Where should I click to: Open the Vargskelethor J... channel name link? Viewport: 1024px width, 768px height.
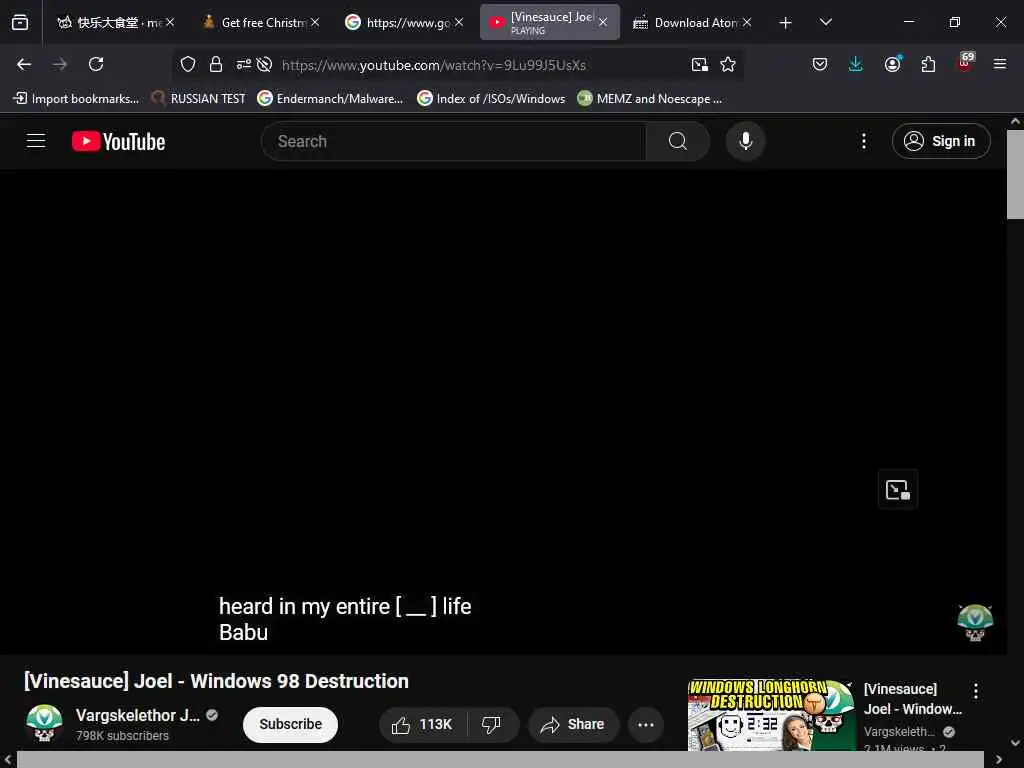coord(138,715)
